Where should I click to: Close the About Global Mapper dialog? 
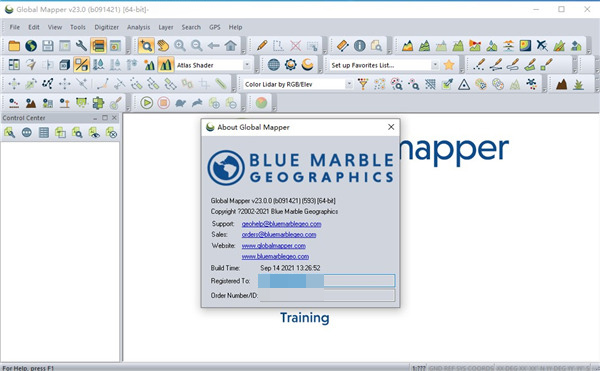point(391,127)
